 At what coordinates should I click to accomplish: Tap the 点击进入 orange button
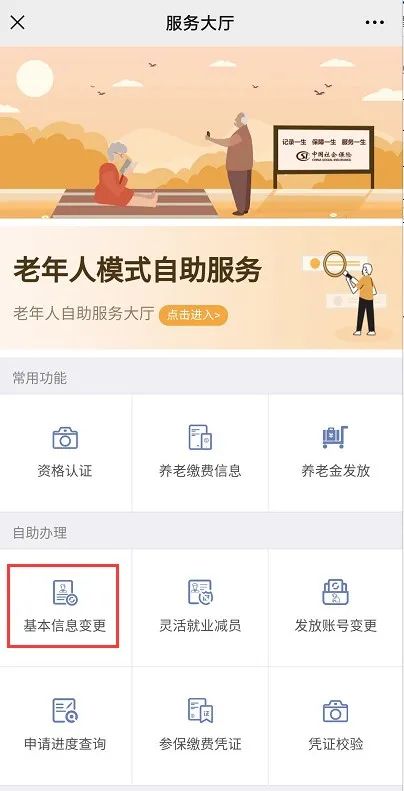pyautogui.click(x=194, y=315)
